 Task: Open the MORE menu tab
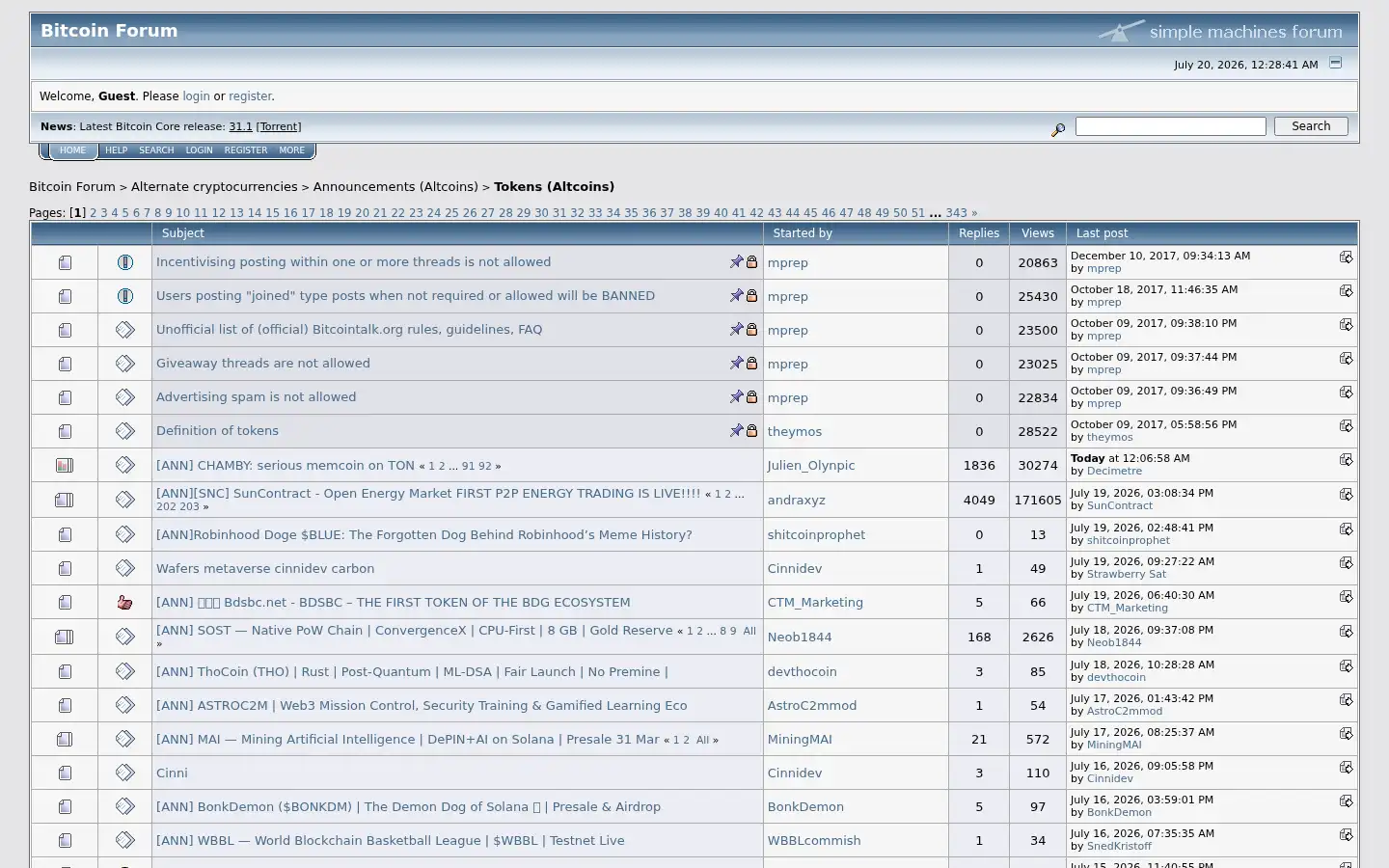291,150
